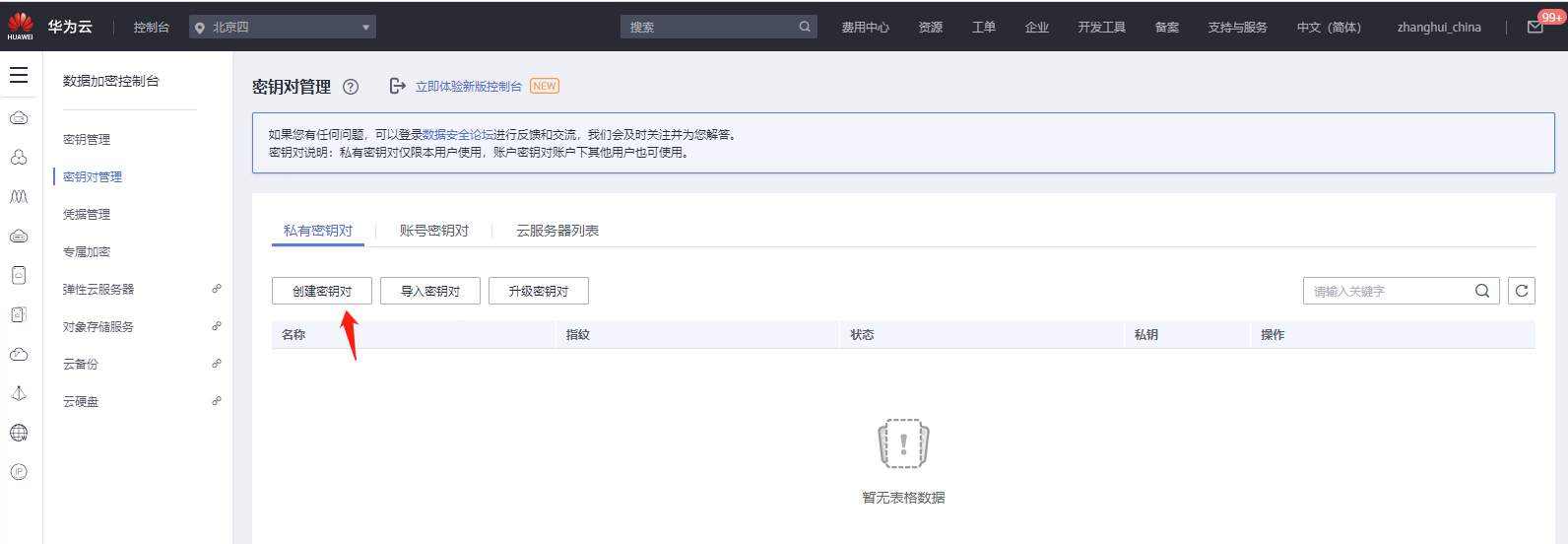
Task: Switch to the 云服务器列表 tab
Action: (x=557, y=231)
